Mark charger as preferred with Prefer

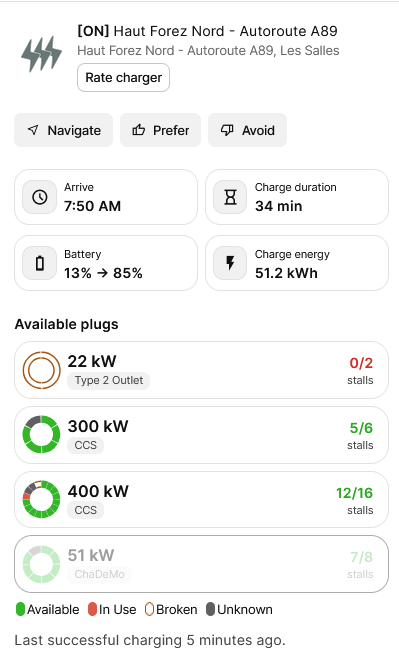click(x=161, y=130)
